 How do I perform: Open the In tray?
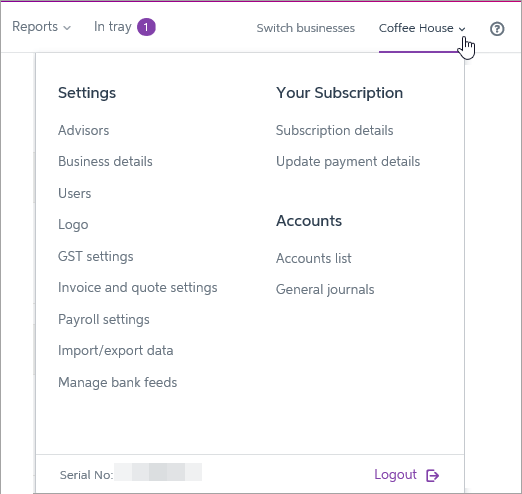coord(113,27)
